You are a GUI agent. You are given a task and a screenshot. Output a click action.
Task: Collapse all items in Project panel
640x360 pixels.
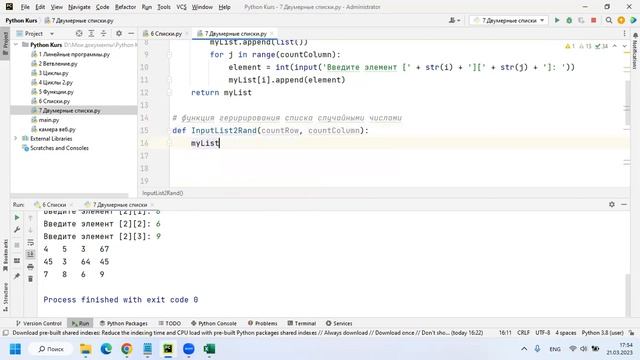tap(103, 33)
